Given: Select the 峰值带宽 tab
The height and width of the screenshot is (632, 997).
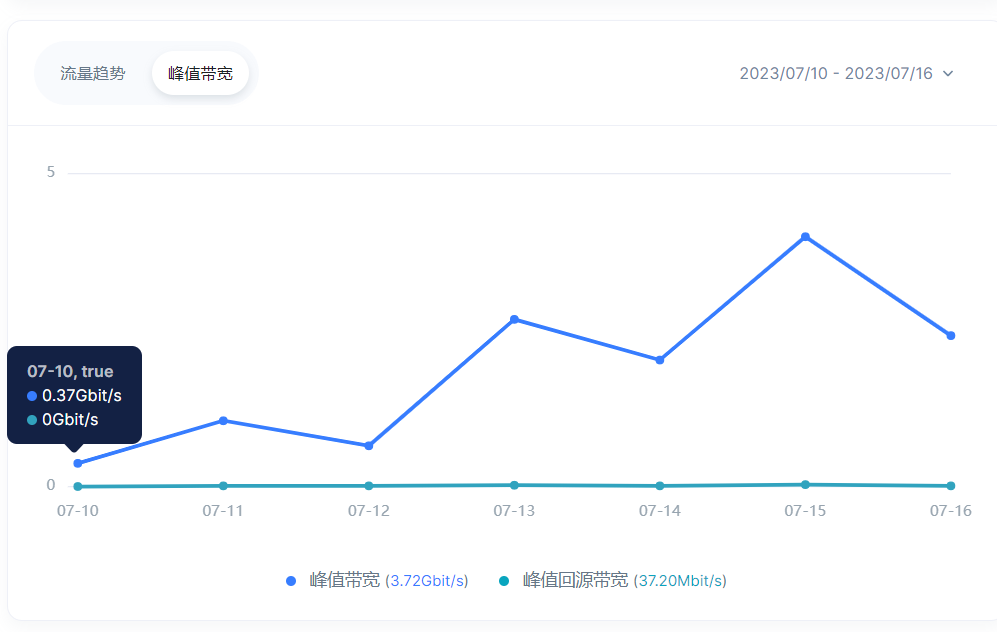Looking at the screenshot, I should (200, 73).
